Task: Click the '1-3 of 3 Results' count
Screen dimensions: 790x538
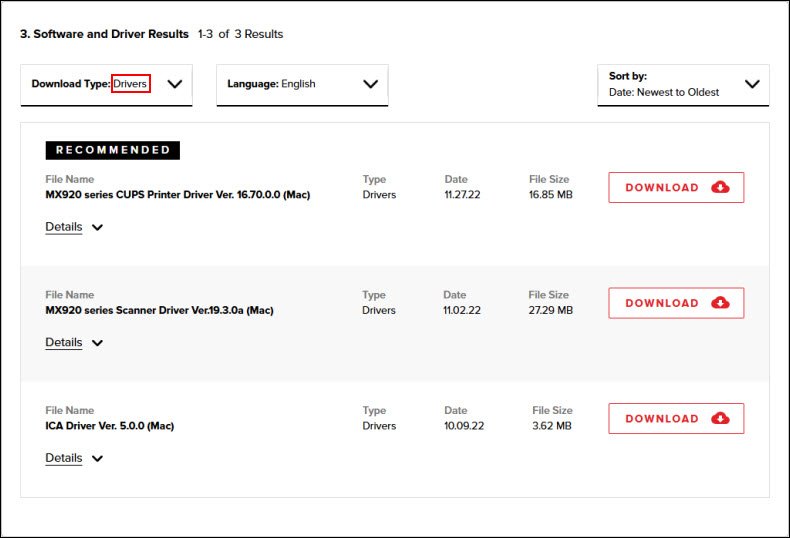Action: point(240,34)
